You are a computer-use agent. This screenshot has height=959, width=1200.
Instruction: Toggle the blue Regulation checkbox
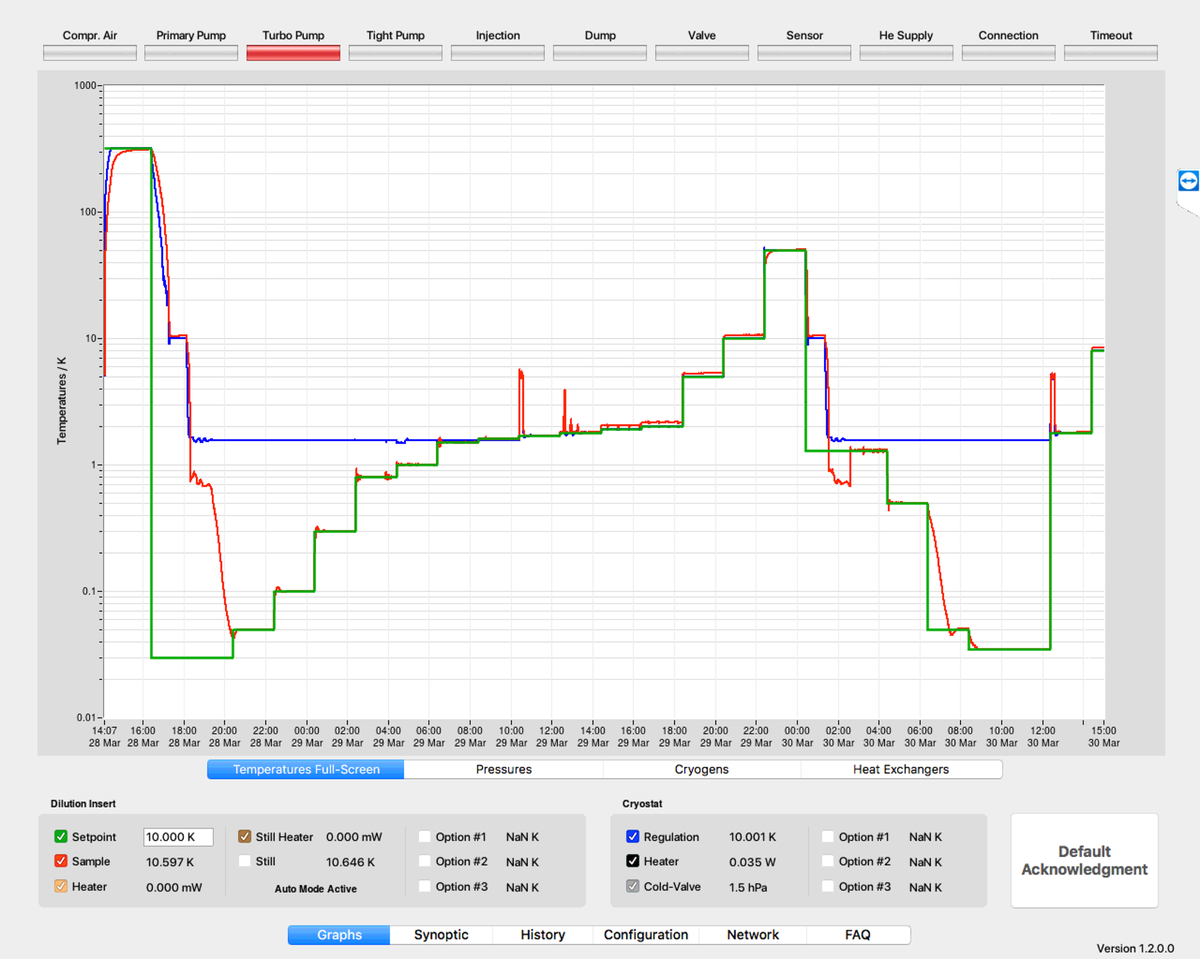pyautogui.click(x=632, y=837)
